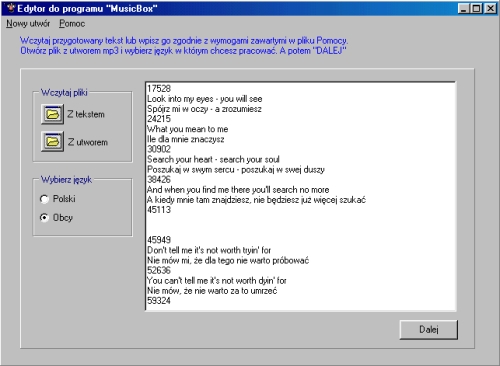This screenshot has height=366, width=500.
Task: Click the line "Look into my eyes - you will see"
Action: pos(205,99)
